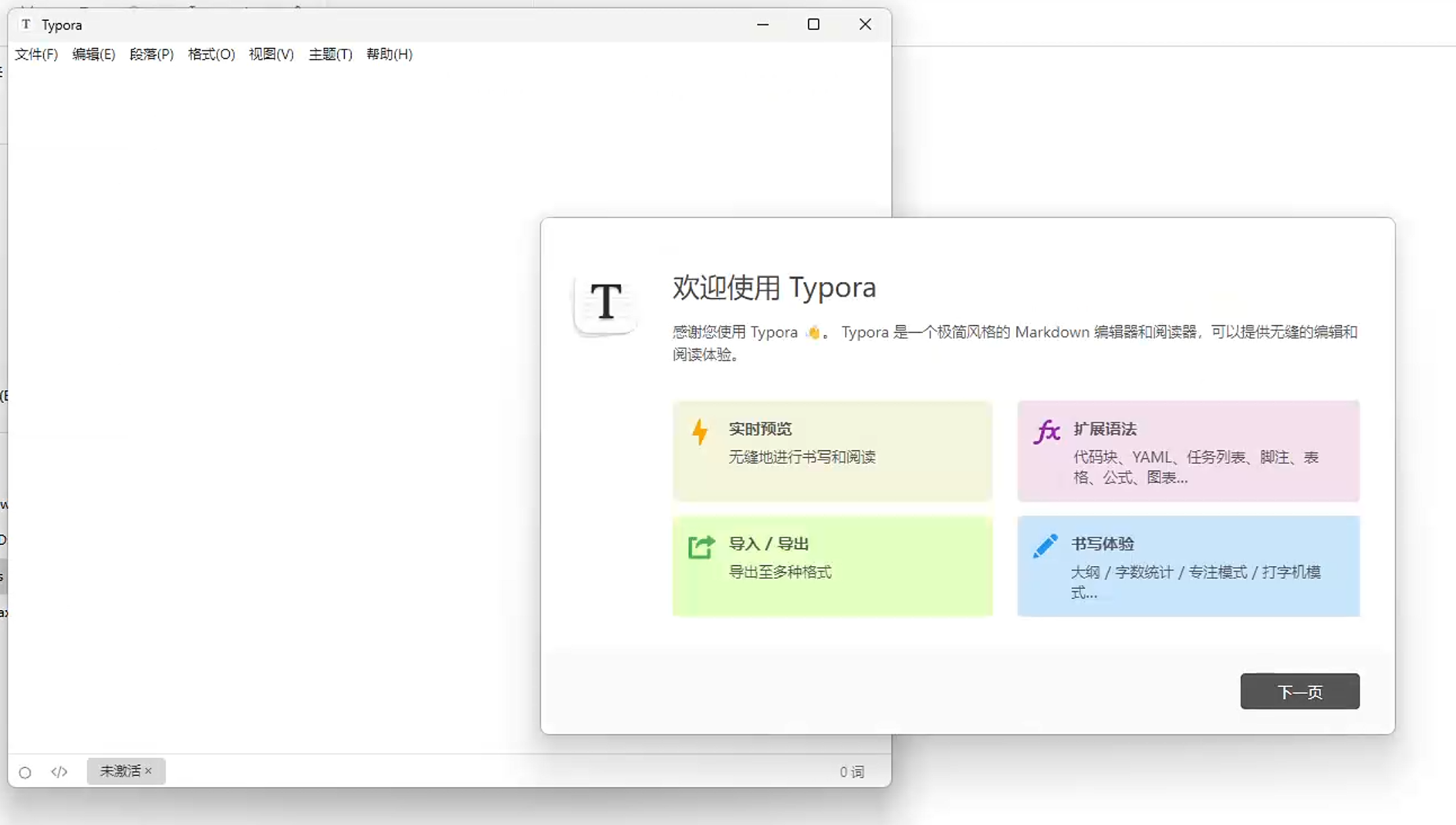Click the lightning icon on the 实时预览 card
Screen dimensions: 1456x825
click(x=700, y=431)
